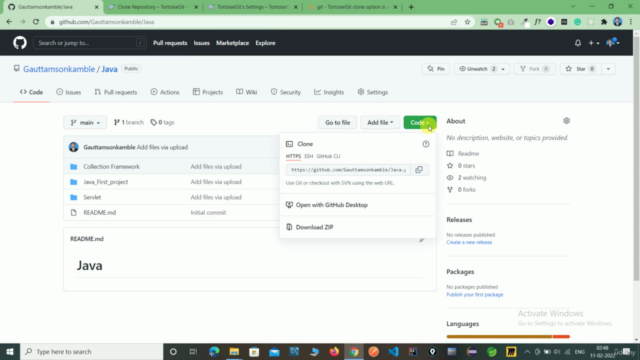The width and height of the screenshot is (640, 360).
Task: Reload the page in browser
Action: pos(36,22)
